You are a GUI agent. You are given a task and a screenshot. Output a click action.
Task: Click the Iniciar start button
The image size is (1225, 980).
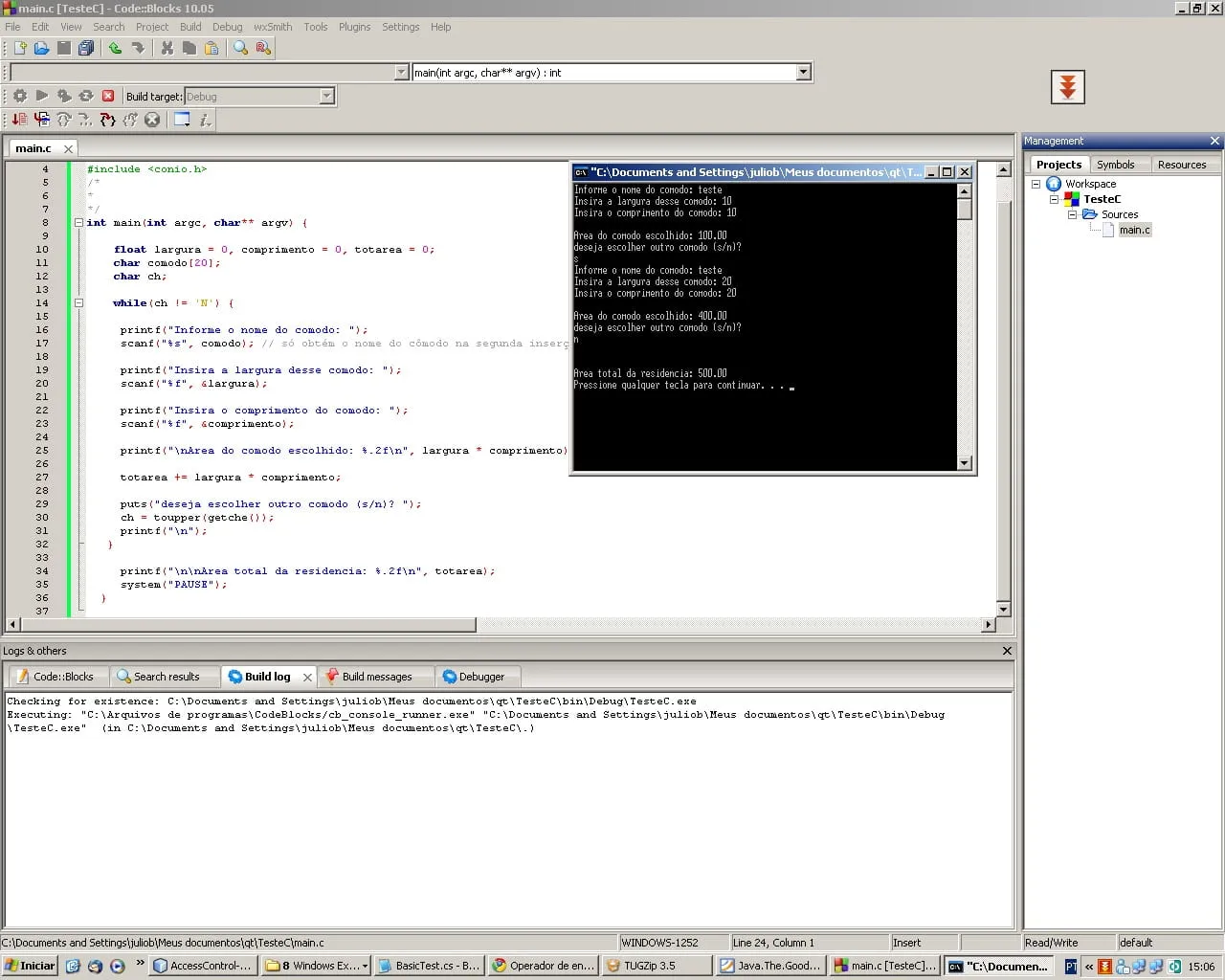(x=30, y=966)
